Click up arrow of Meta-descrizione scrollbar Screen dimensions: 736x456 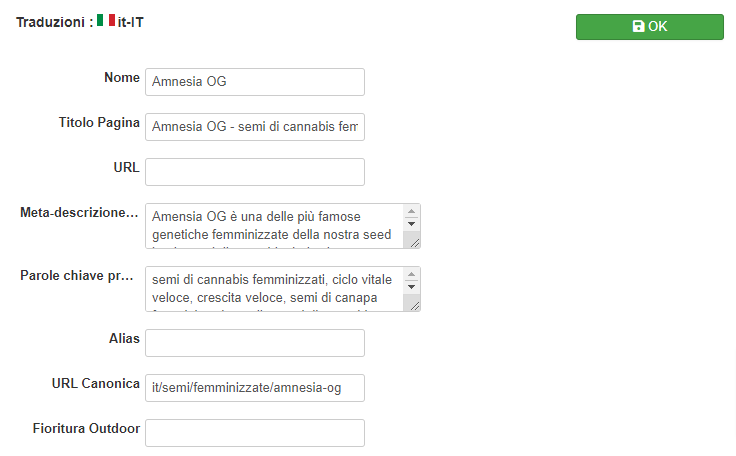[412, 211]
